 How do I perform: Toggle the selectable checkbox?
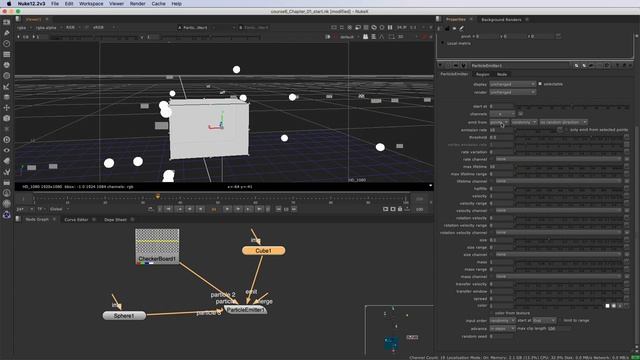pyautogui.click(x=540, y=84)
